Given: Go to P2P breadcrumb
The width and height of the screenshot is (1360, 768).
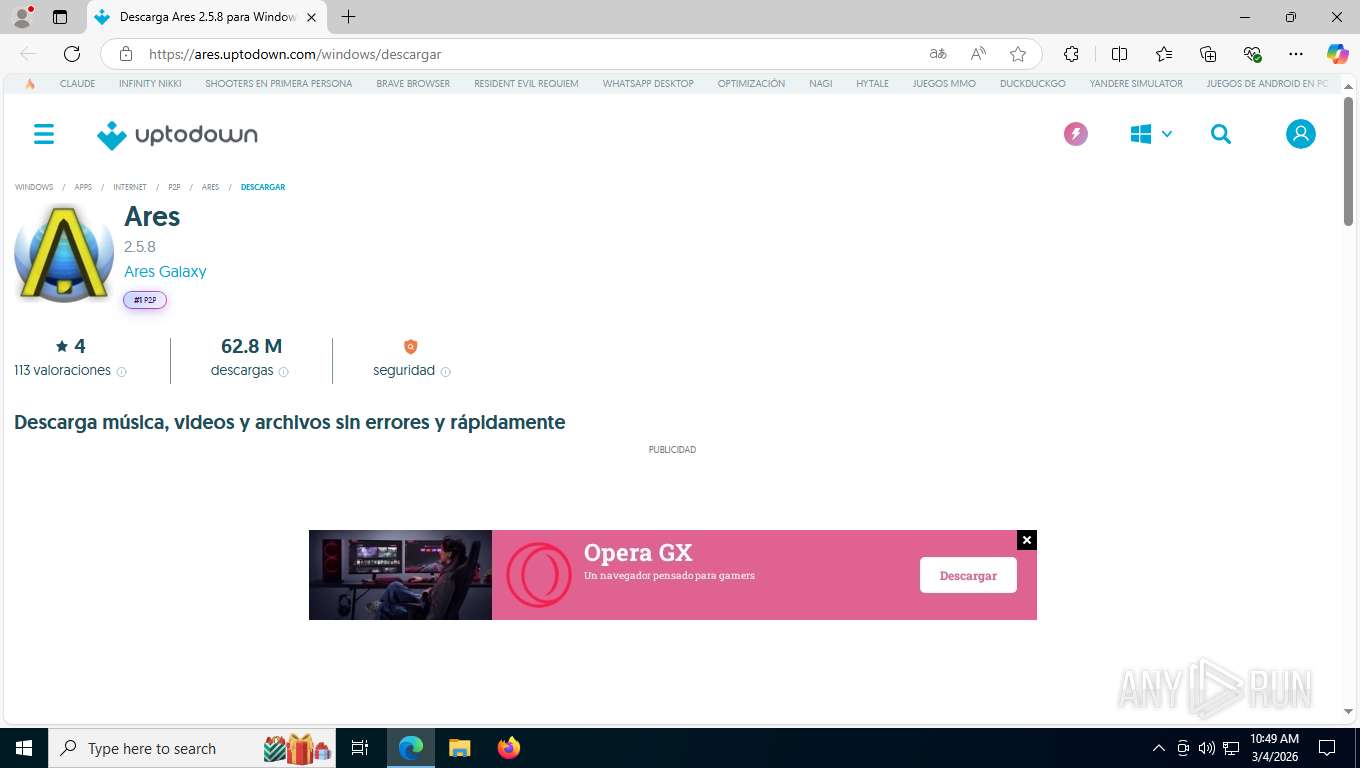Looking at the screenshot, I should click(x=174, y=187).
